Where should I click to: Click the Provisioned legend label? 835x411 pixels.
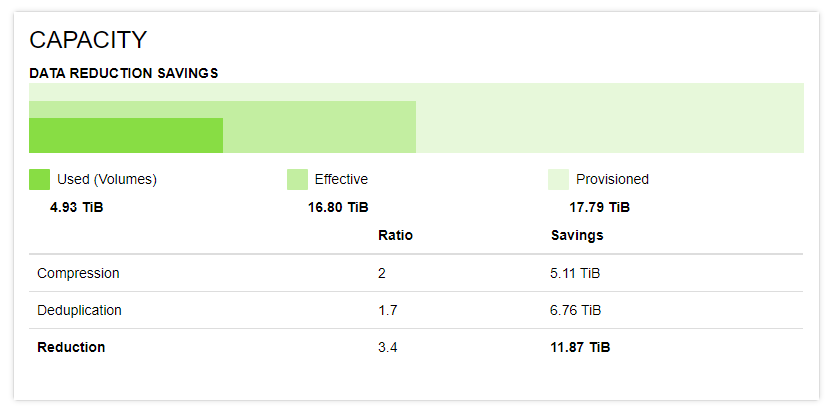coord(612,179)
